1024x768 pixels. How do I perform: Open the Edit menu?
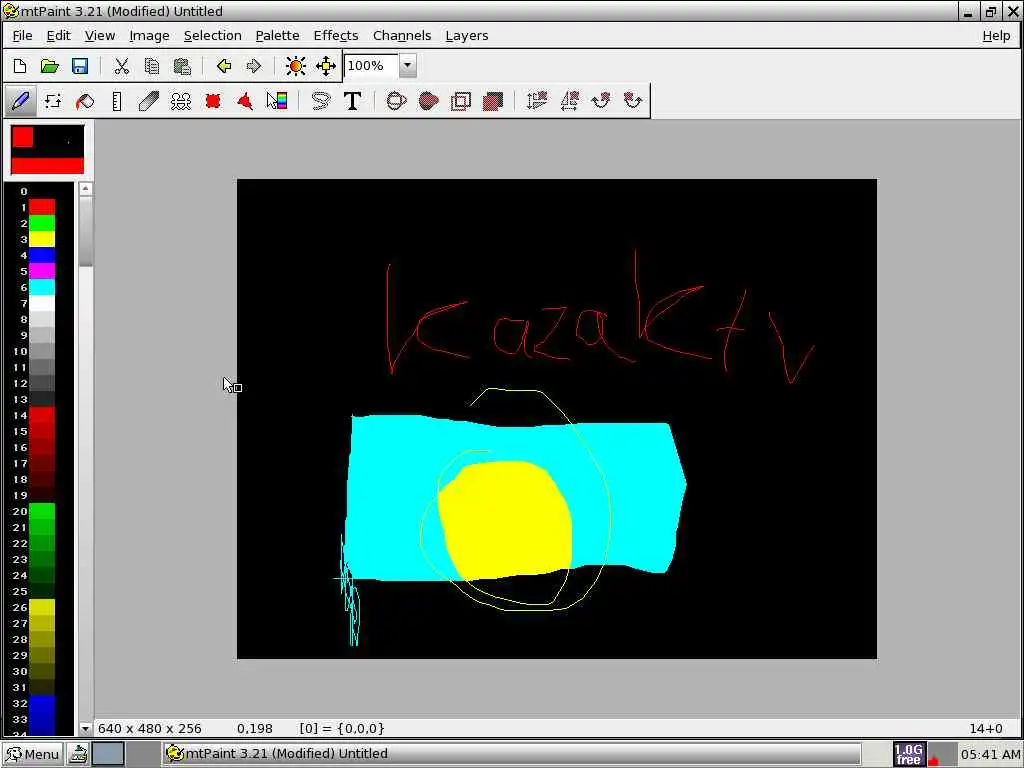click(58, 36)
